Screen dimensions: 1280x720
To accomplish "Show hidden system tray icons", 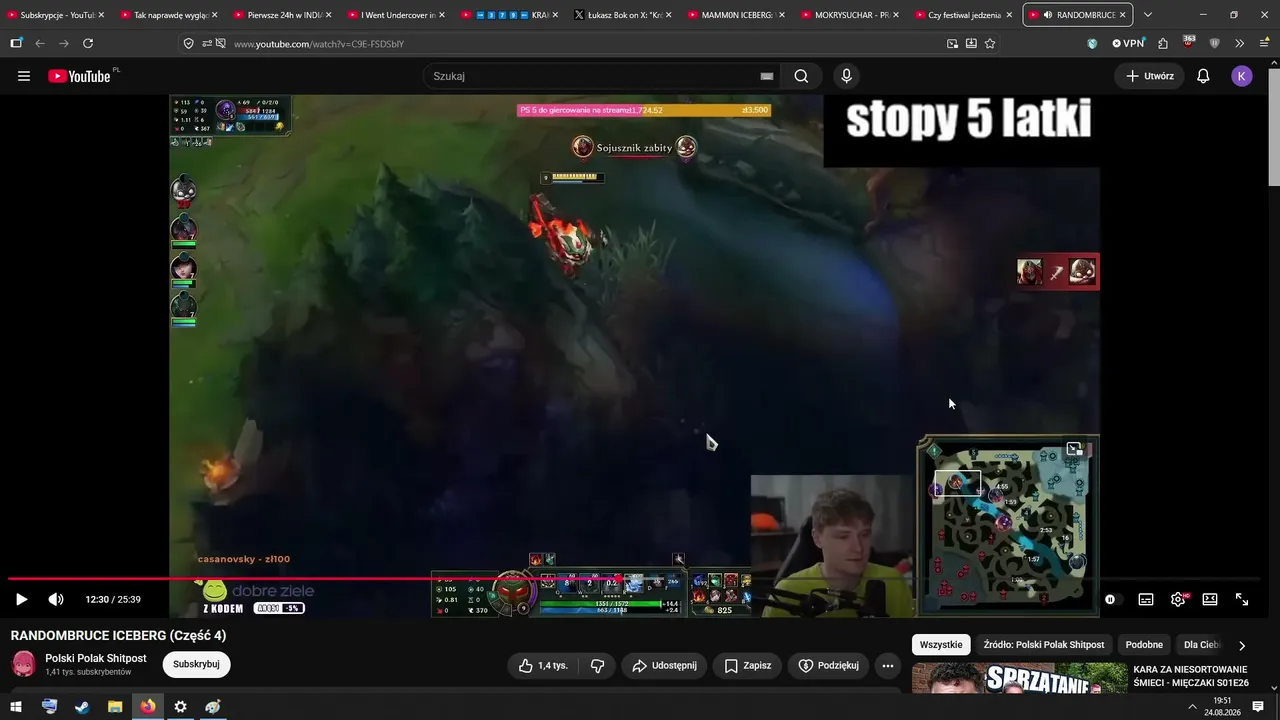I will [1192, 707].
